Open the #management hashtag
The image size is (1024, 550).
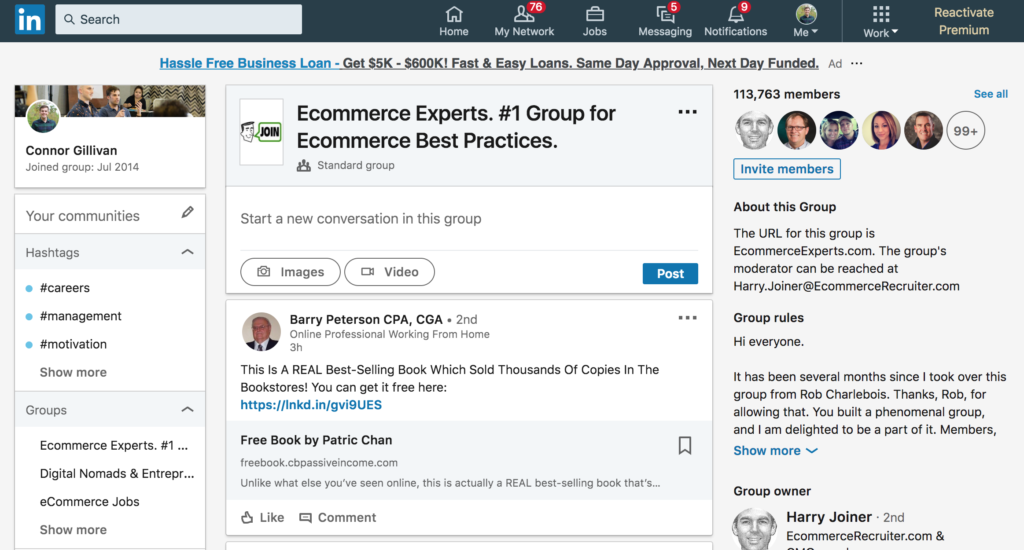pyautogui.click(x=80, y=316)
